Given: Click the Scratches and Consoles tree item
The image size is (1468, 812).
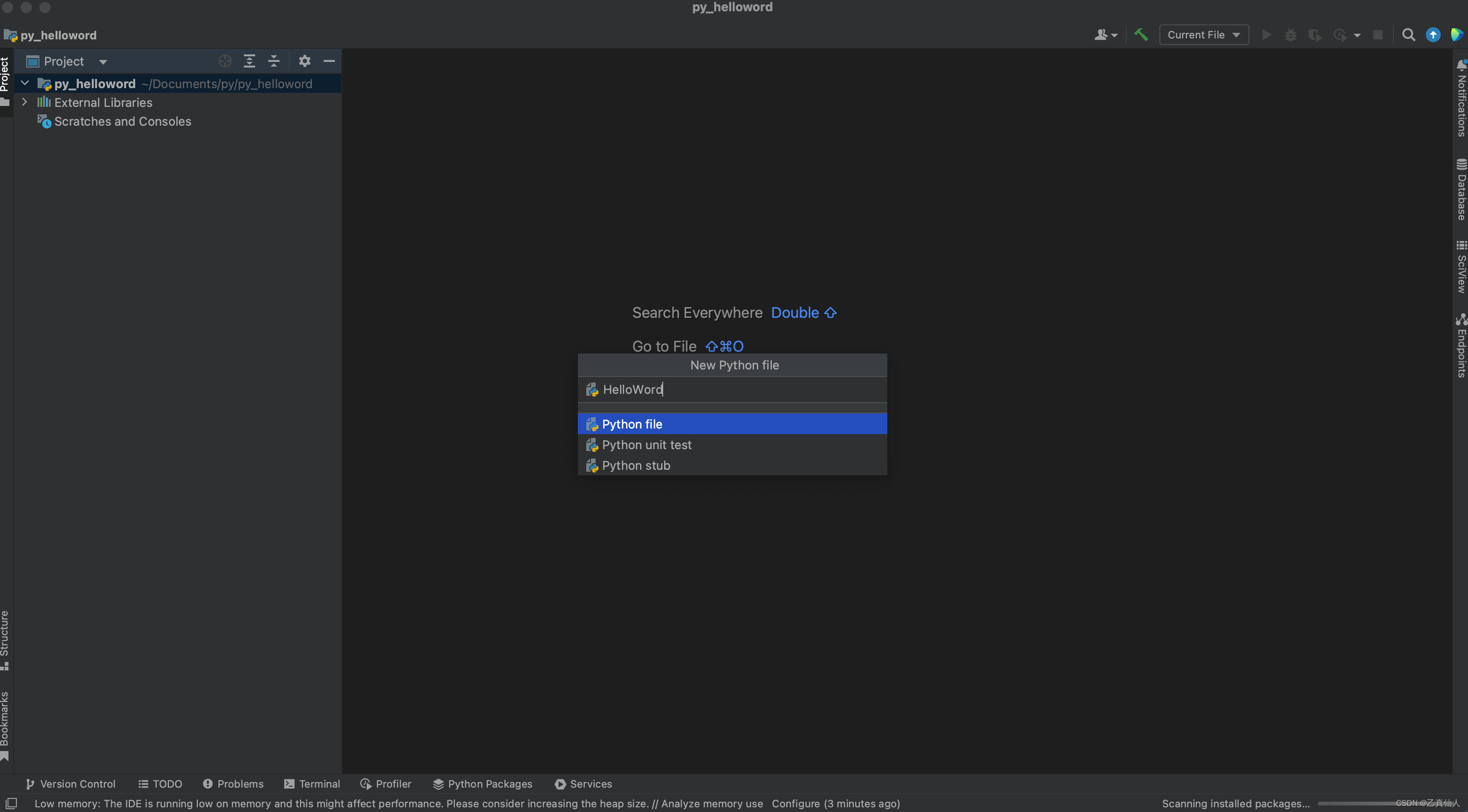Looking at the screenshot, I should pyautogui.click(x=123, y=121).
